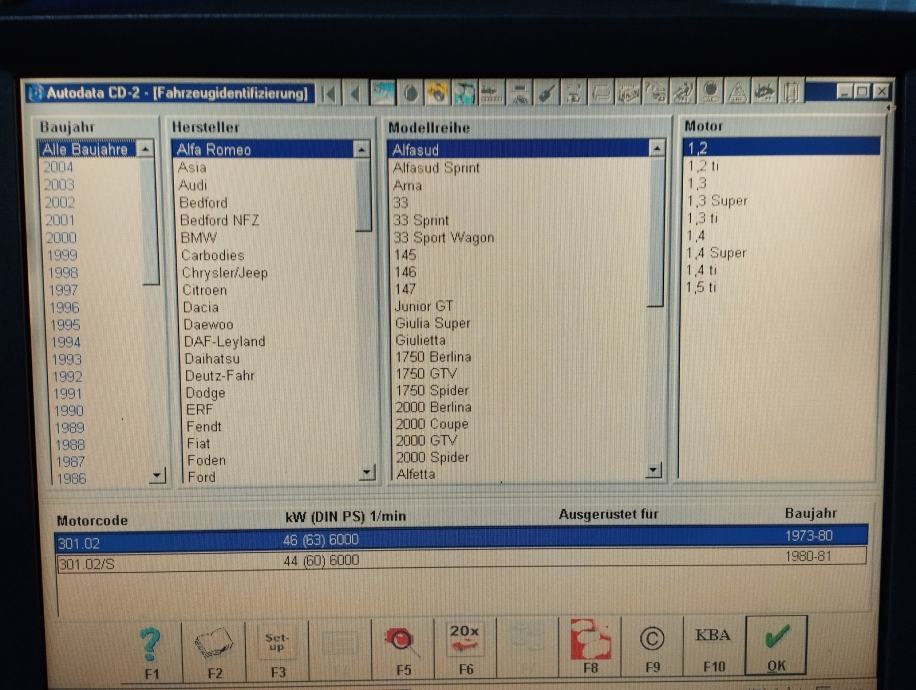The image size is (916, 690).
Task: Click the Baujahr value 1980-81
Action: click(808, 556)
